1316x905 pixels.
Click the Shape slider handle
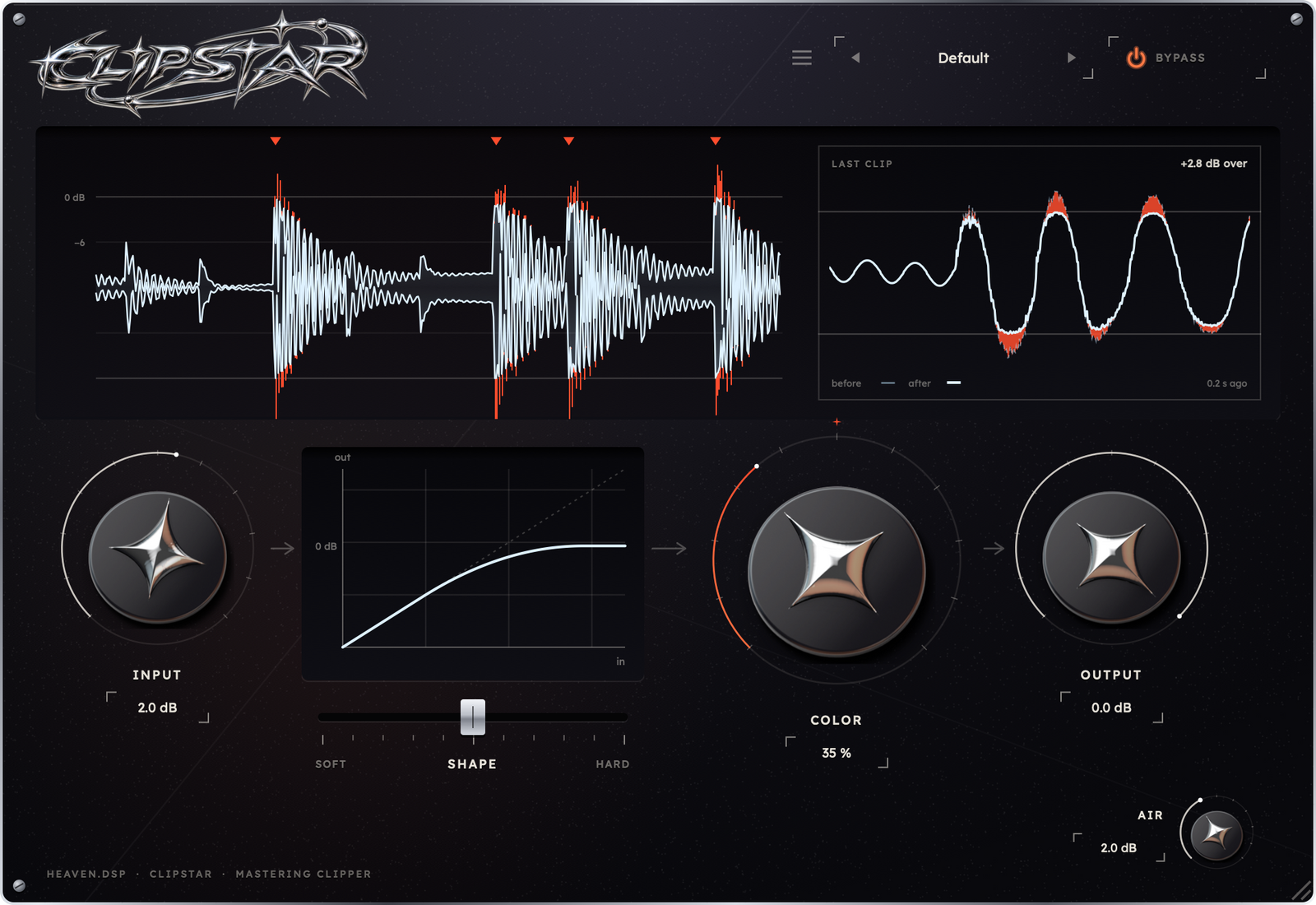coord(473,717)
